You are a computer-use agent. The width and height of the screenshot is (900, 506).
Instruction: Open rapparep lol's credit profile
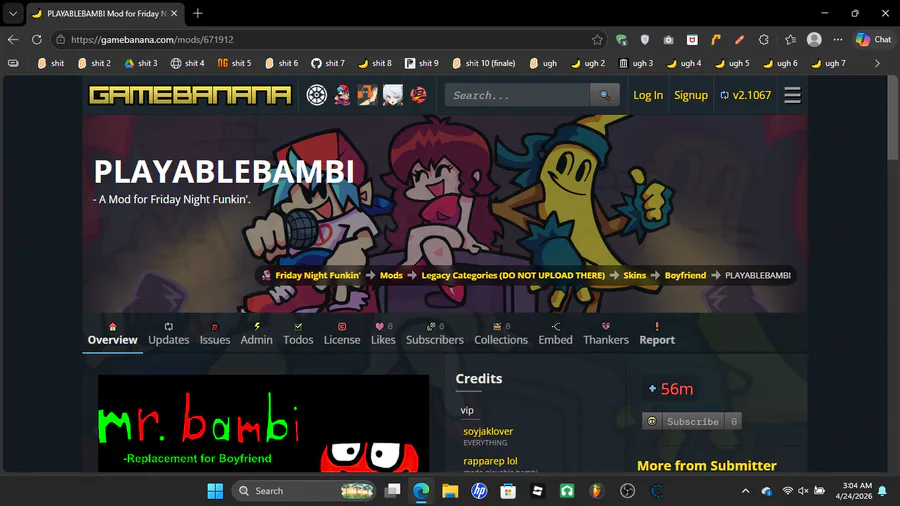coord(490,461)
